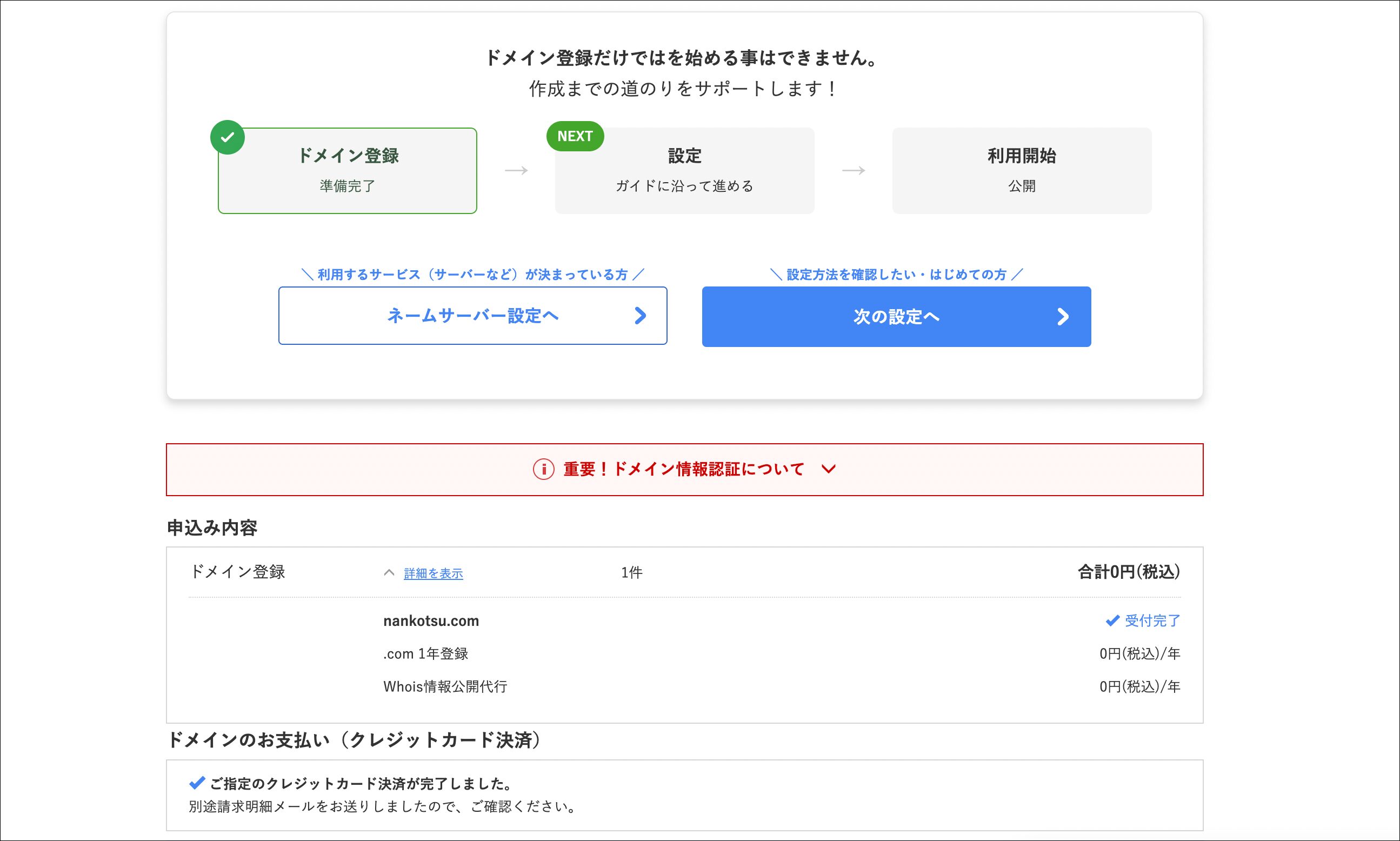
Task: Click arrow between ドメイン登録 and 設定 steps
Action: 516,171
